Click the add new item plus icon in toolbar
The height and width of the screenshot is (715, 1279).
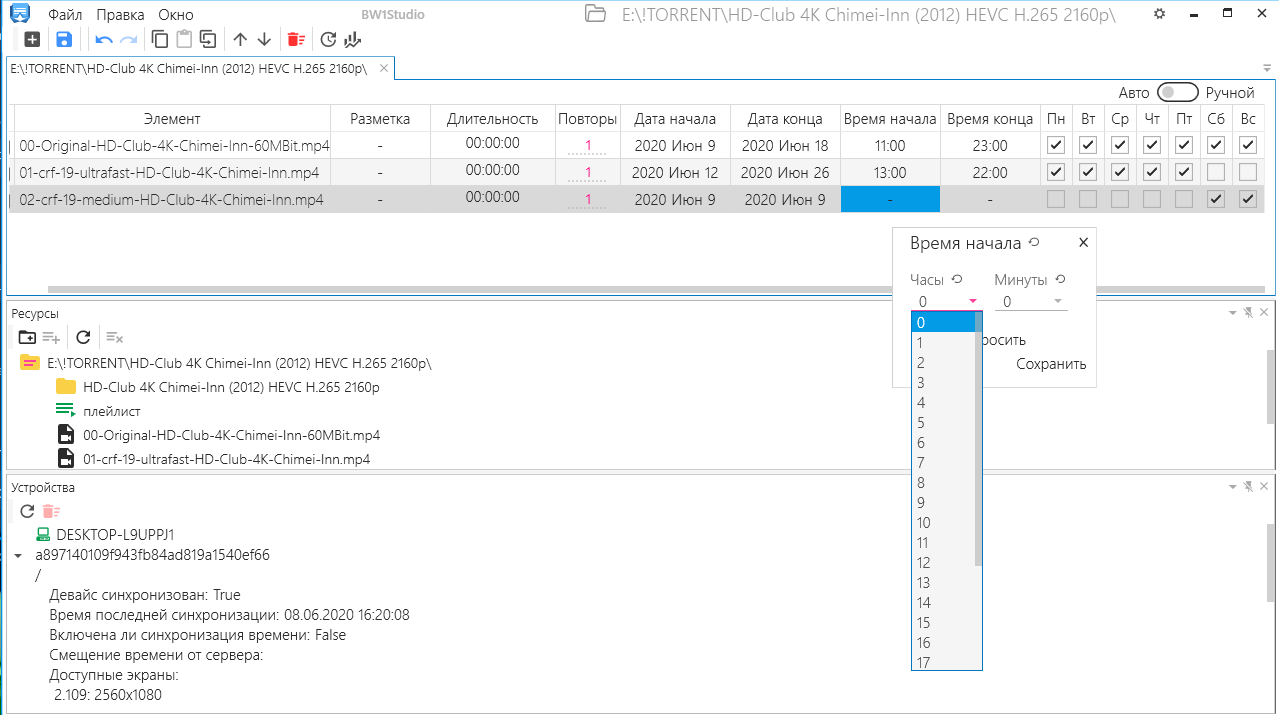pos(32,40)
